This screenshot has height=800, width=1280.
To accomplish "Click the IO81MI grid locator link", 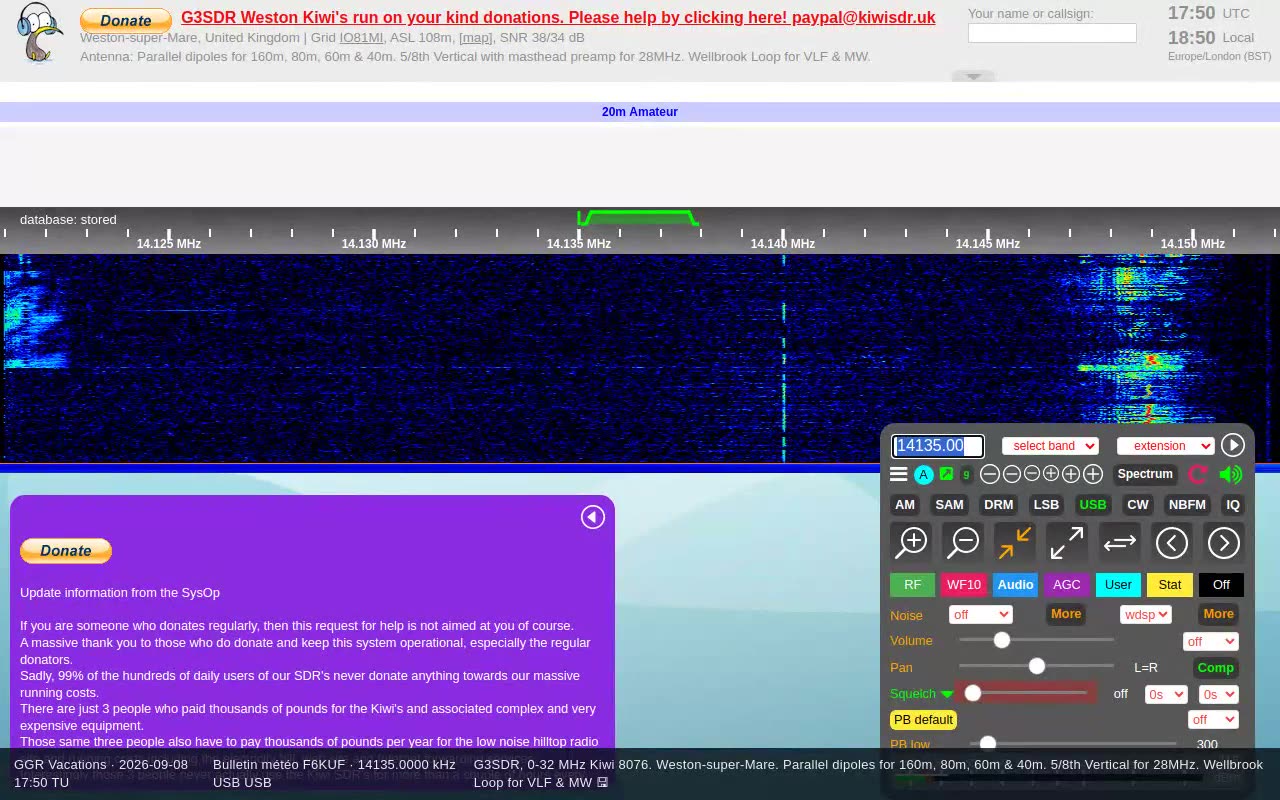I will [361, 38].
